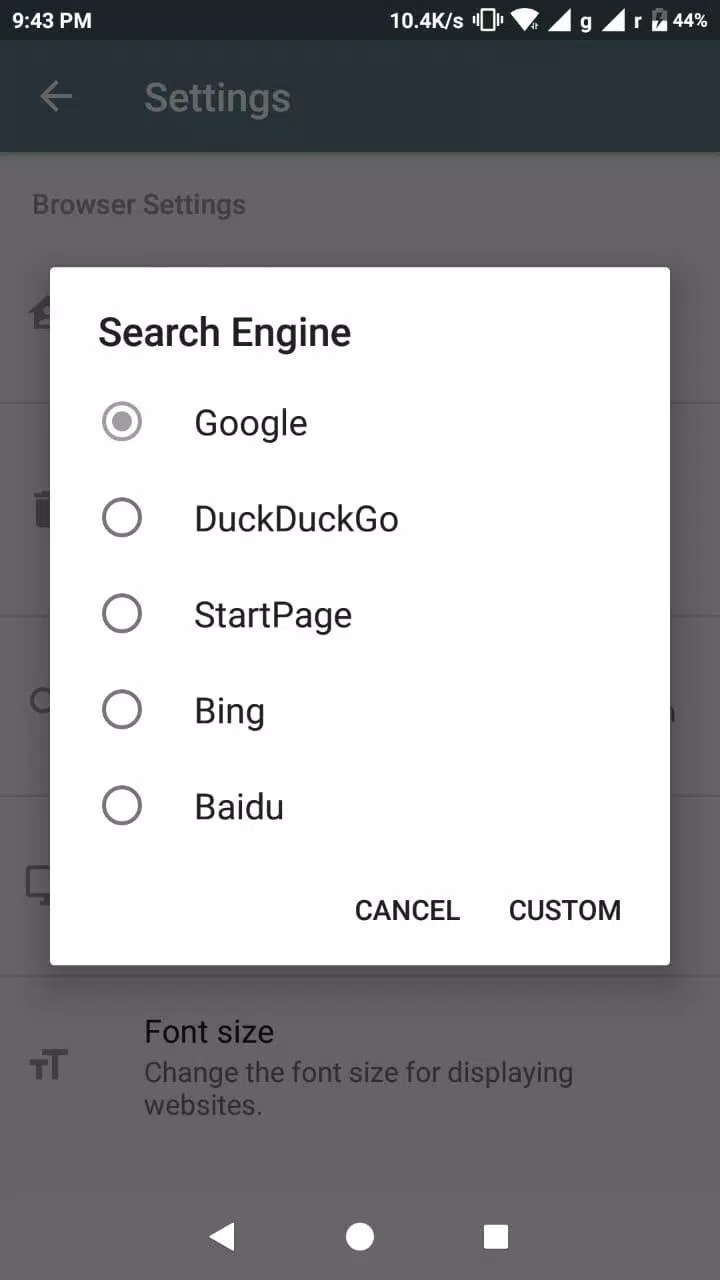Image resolution: width=720 pixels, height=1280 pixels.
Task: Tap the CANCEL button
Action: [x=407, y=910]
